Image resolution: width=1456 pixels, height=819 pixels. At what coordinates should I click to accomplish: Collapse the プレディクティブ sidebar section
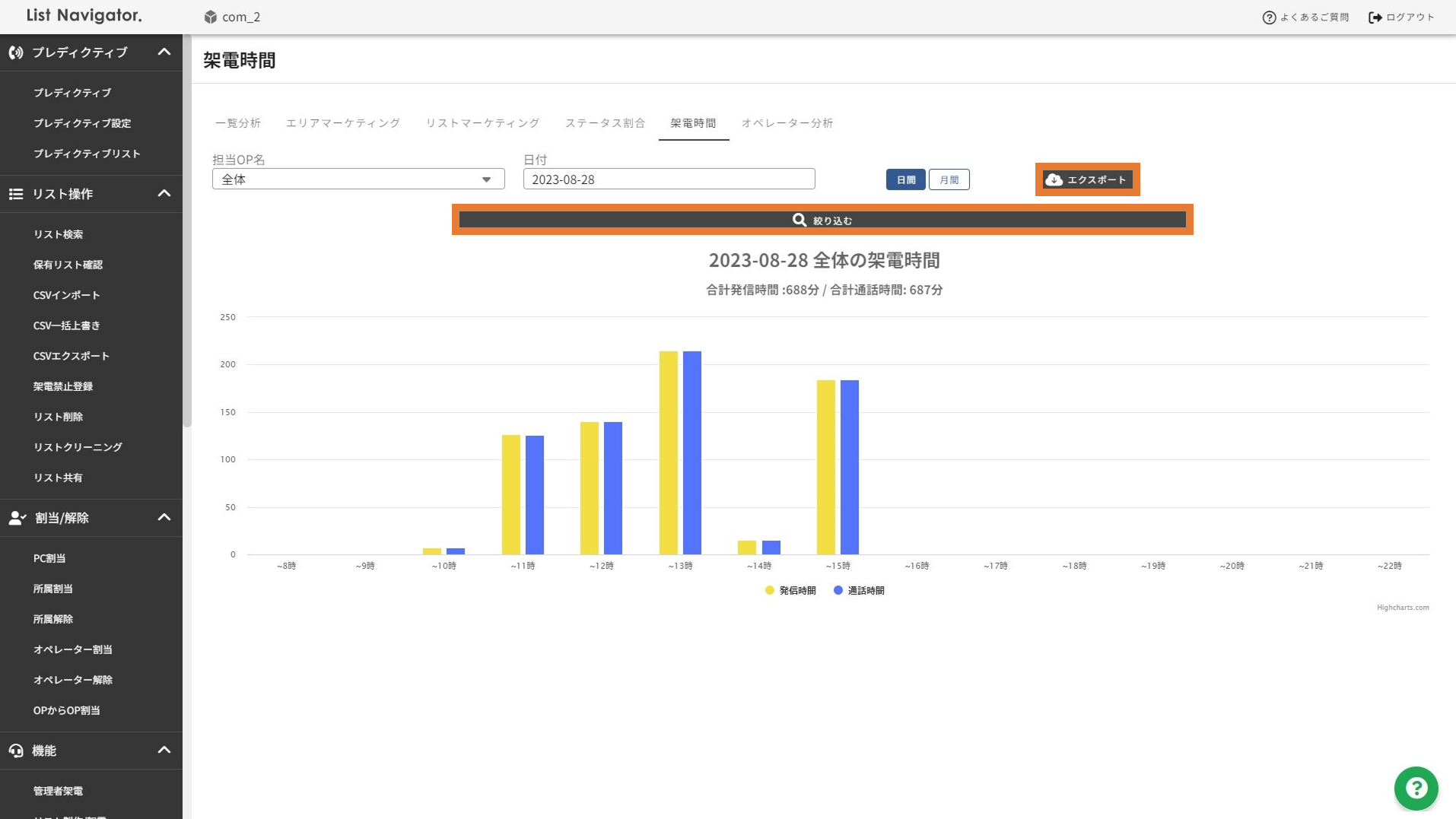pyautogui.click(x=164, y=52)
